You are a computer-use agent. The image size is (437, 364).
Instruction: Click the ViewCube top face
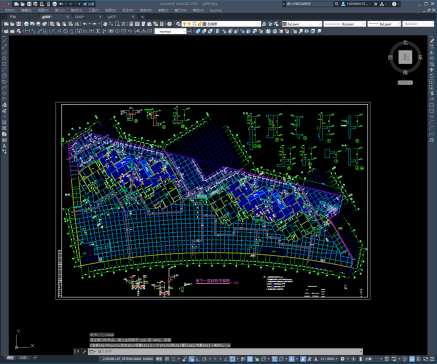click(405, 57)
